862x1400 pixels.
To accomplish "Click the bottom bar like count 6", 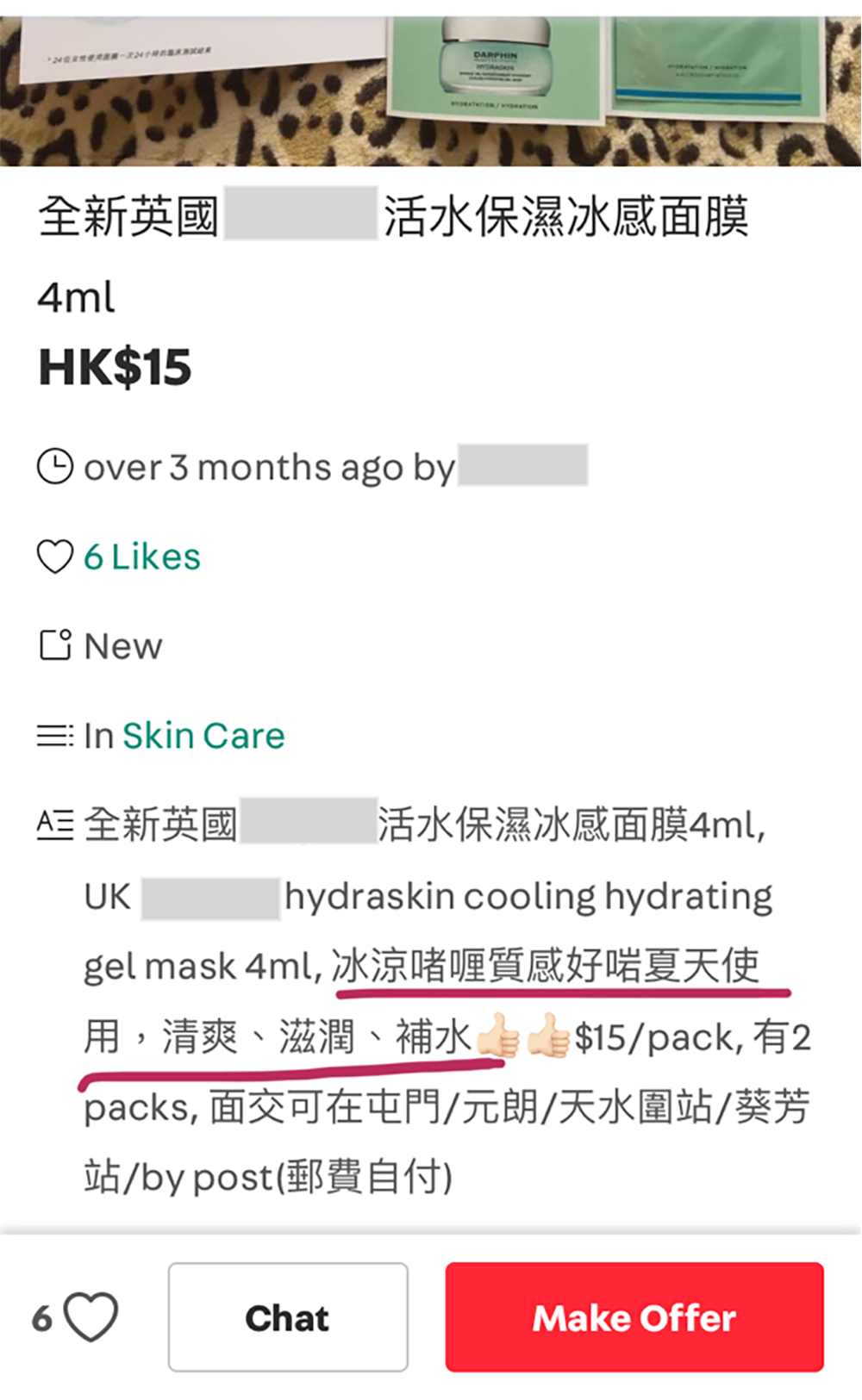I will (x=42, y=1318).
